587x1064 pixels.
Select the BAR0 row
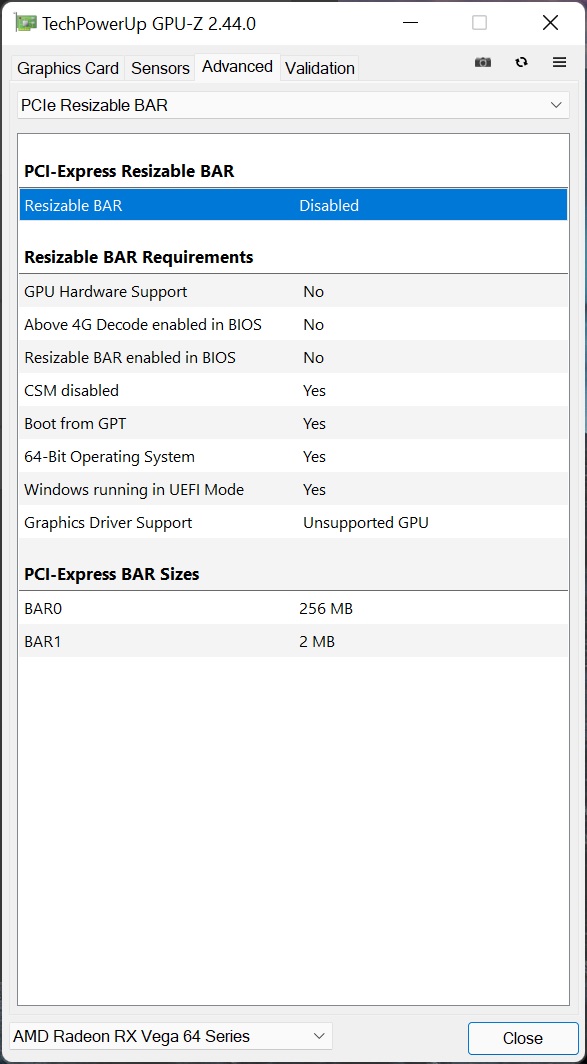[293, 609]
